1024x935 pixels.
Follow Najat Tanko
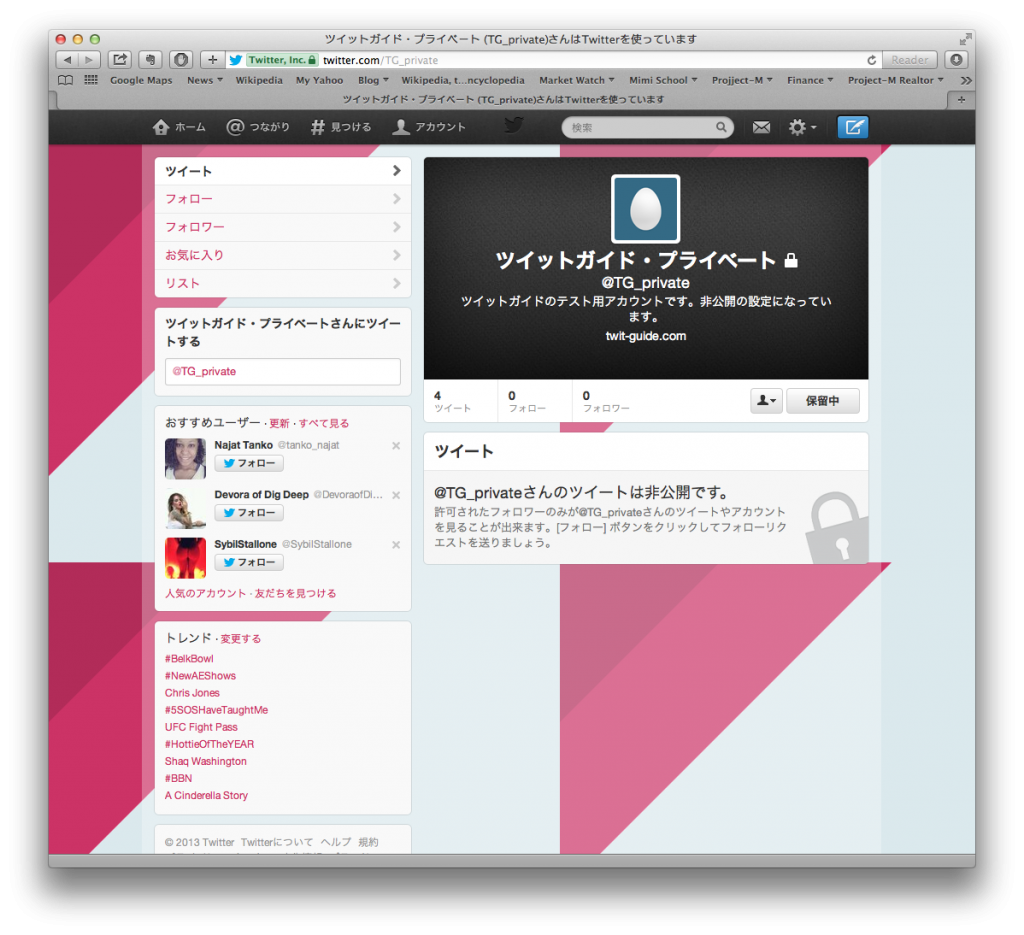coord(249,464)
